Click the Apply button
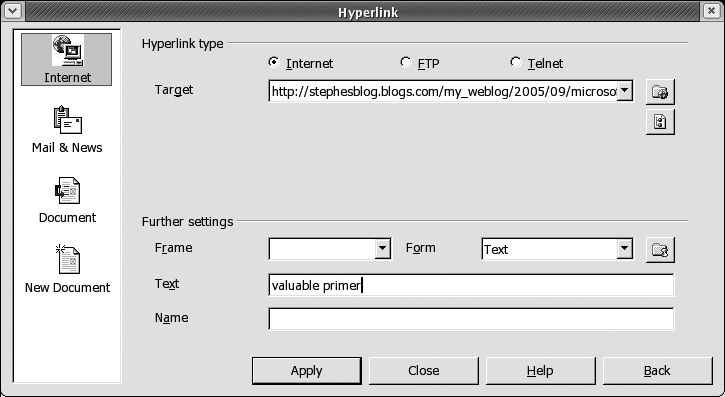This screenshot has width=725, height=397. tap(307, 371)
